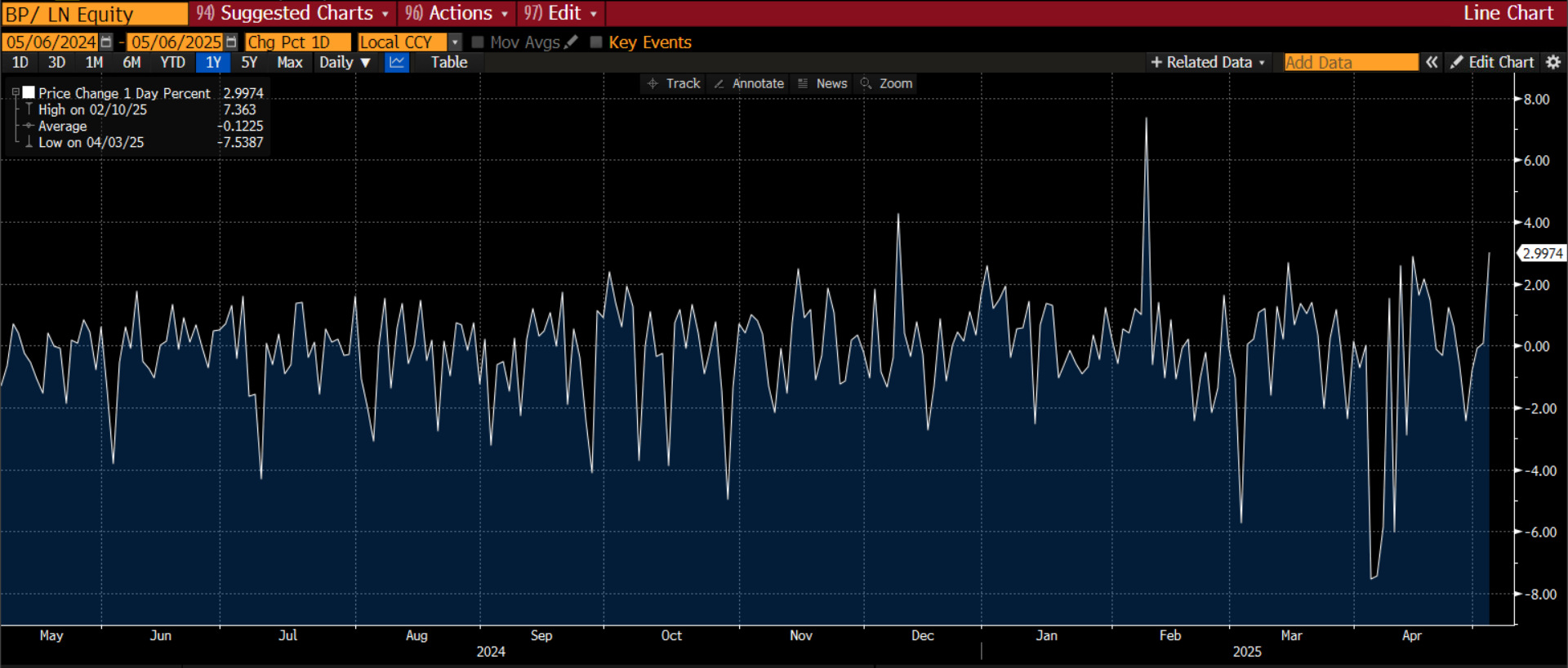This screenshot has height=668, width=1568.
Task: Select the 5Y time range
Action: point(249,62)
